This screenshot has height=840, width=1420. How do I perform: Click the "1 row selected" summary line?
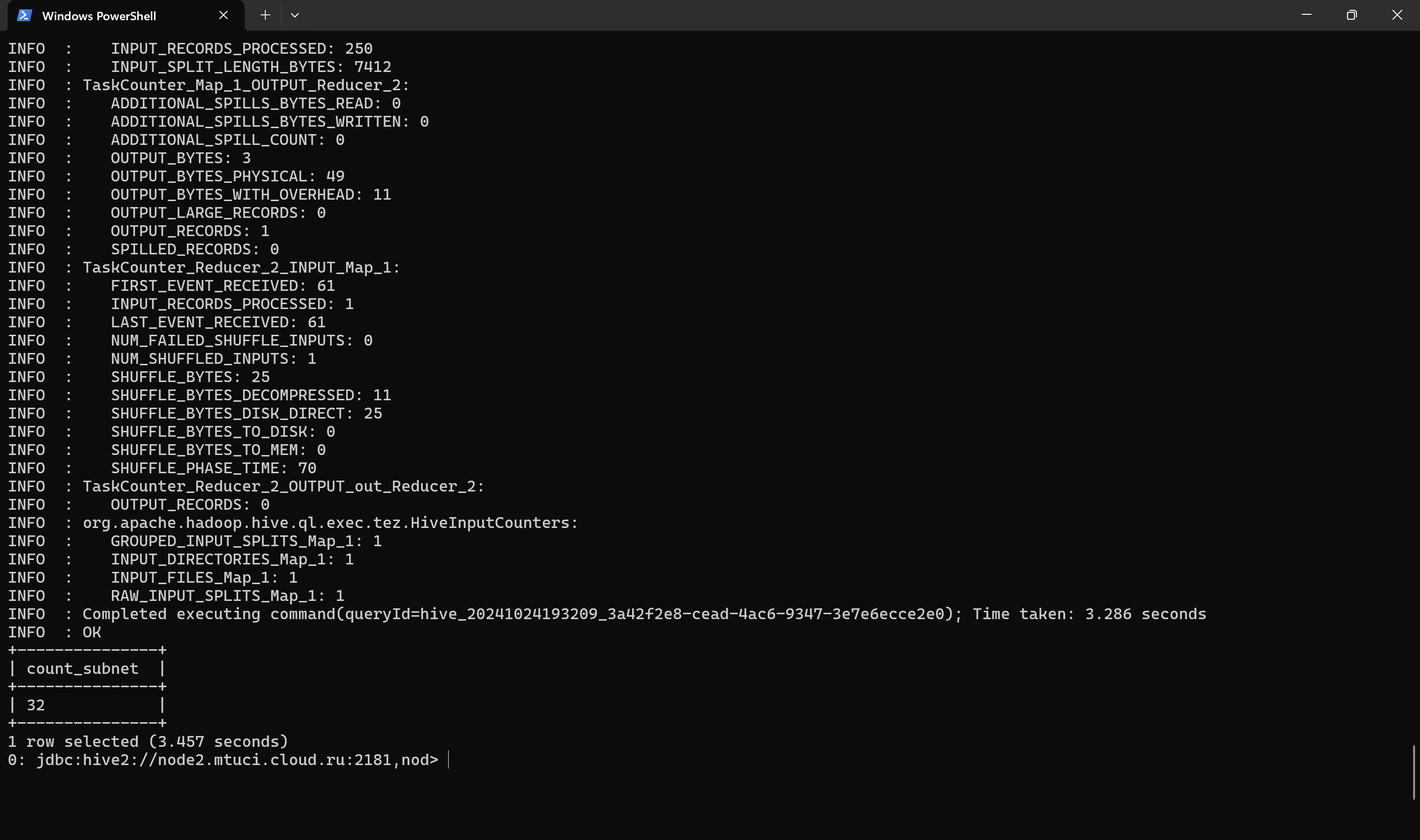click(x=148, y=741)
